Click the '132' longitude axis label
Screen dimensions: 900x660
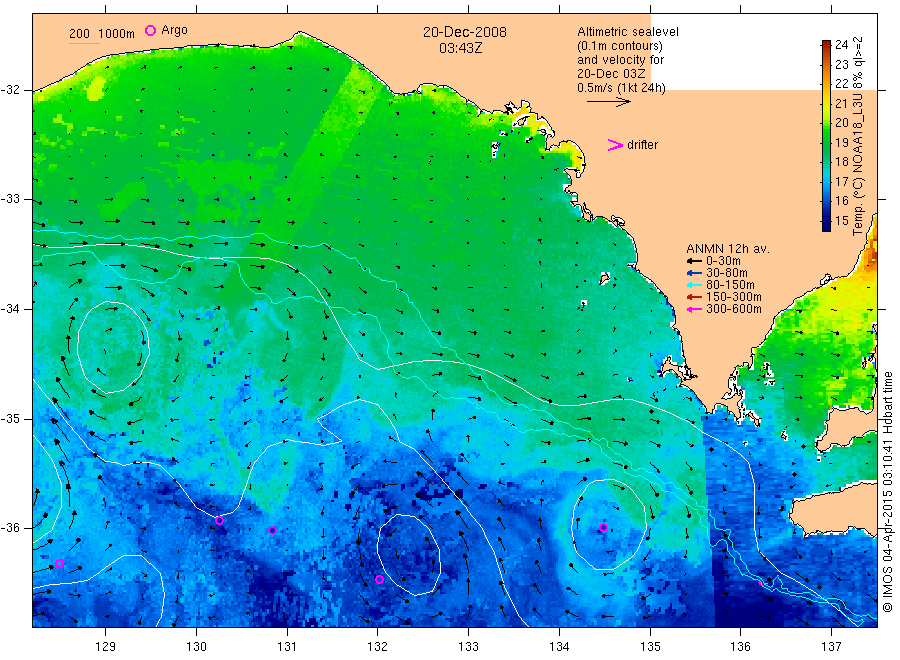378,647
